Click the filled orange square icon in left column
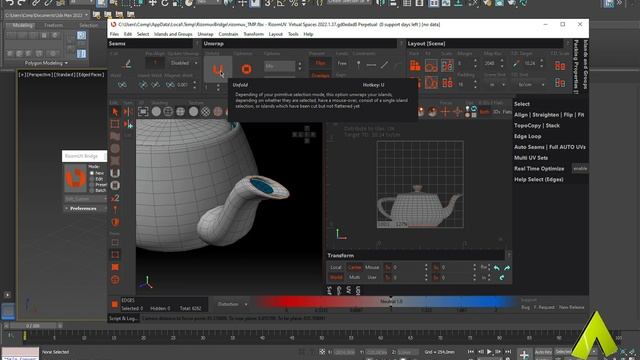The width and height of the screenshot is (640, 360). 115,267
